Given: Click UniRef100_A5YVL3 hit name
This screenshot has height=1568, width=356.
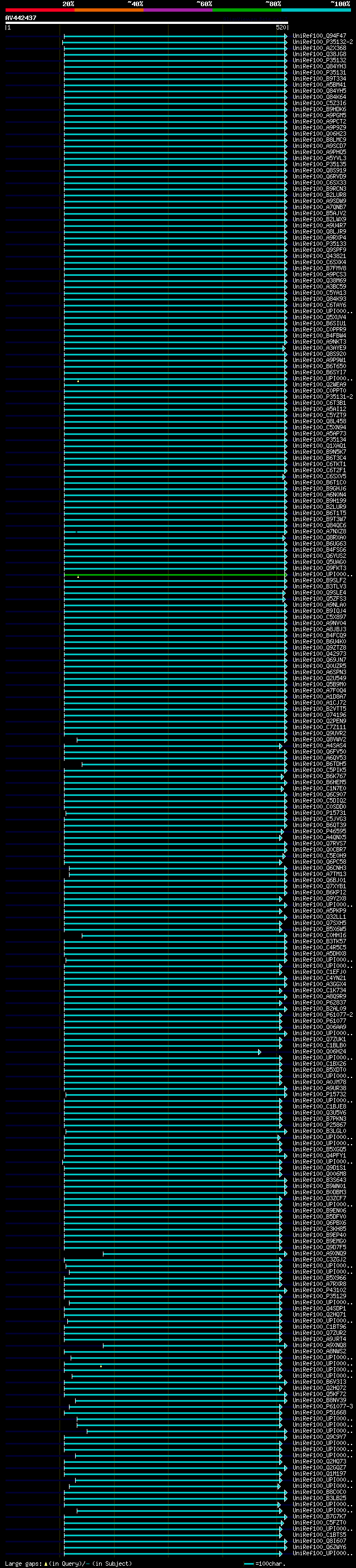Looking at the screenshot, I should (x=319, y=159).
